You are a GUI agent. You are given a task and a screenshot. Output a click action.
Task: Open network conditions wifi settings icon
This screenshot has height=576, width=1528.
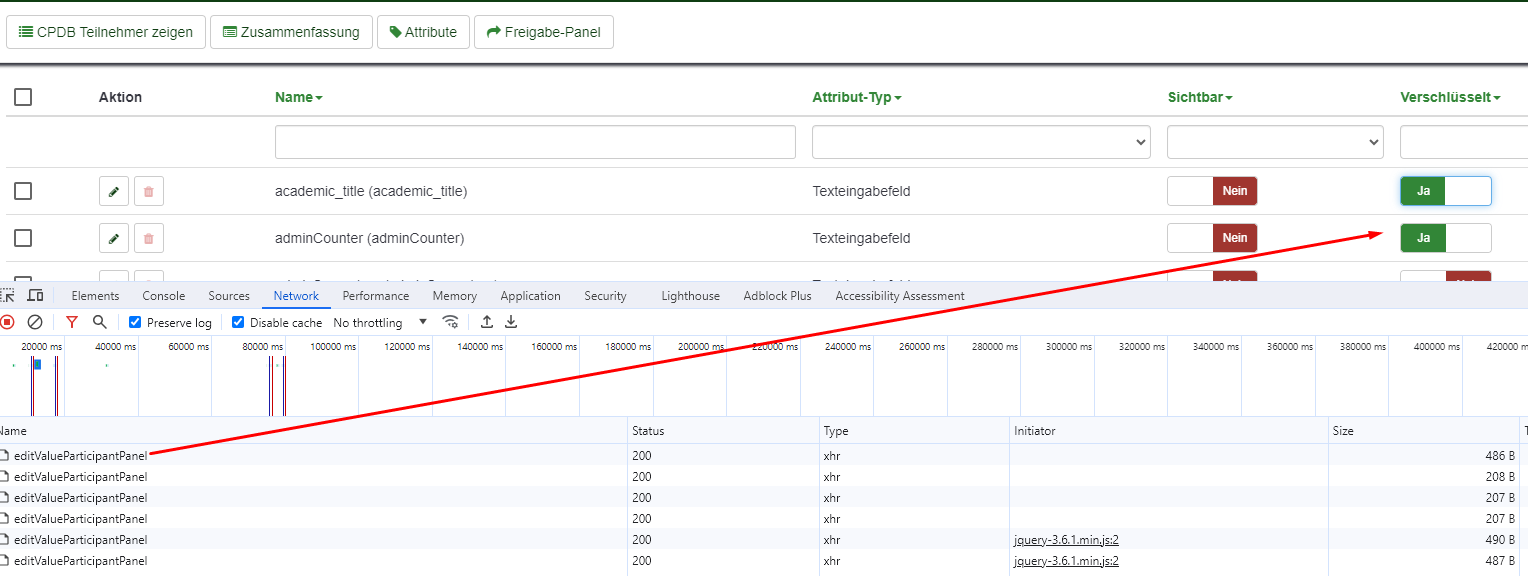[451, 322]
